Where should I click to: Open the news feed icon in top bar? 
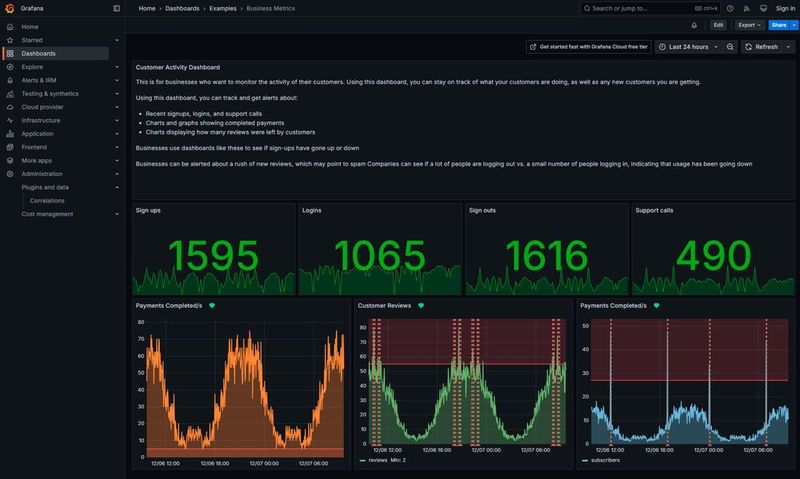pos(746,8)
